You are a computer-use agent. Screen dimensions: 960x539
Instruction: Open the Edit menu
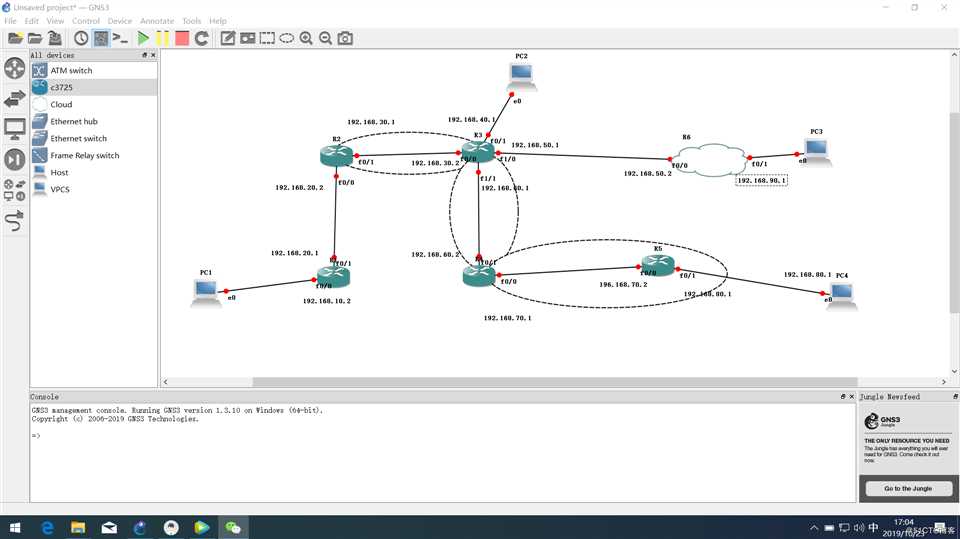pos(31,21)
